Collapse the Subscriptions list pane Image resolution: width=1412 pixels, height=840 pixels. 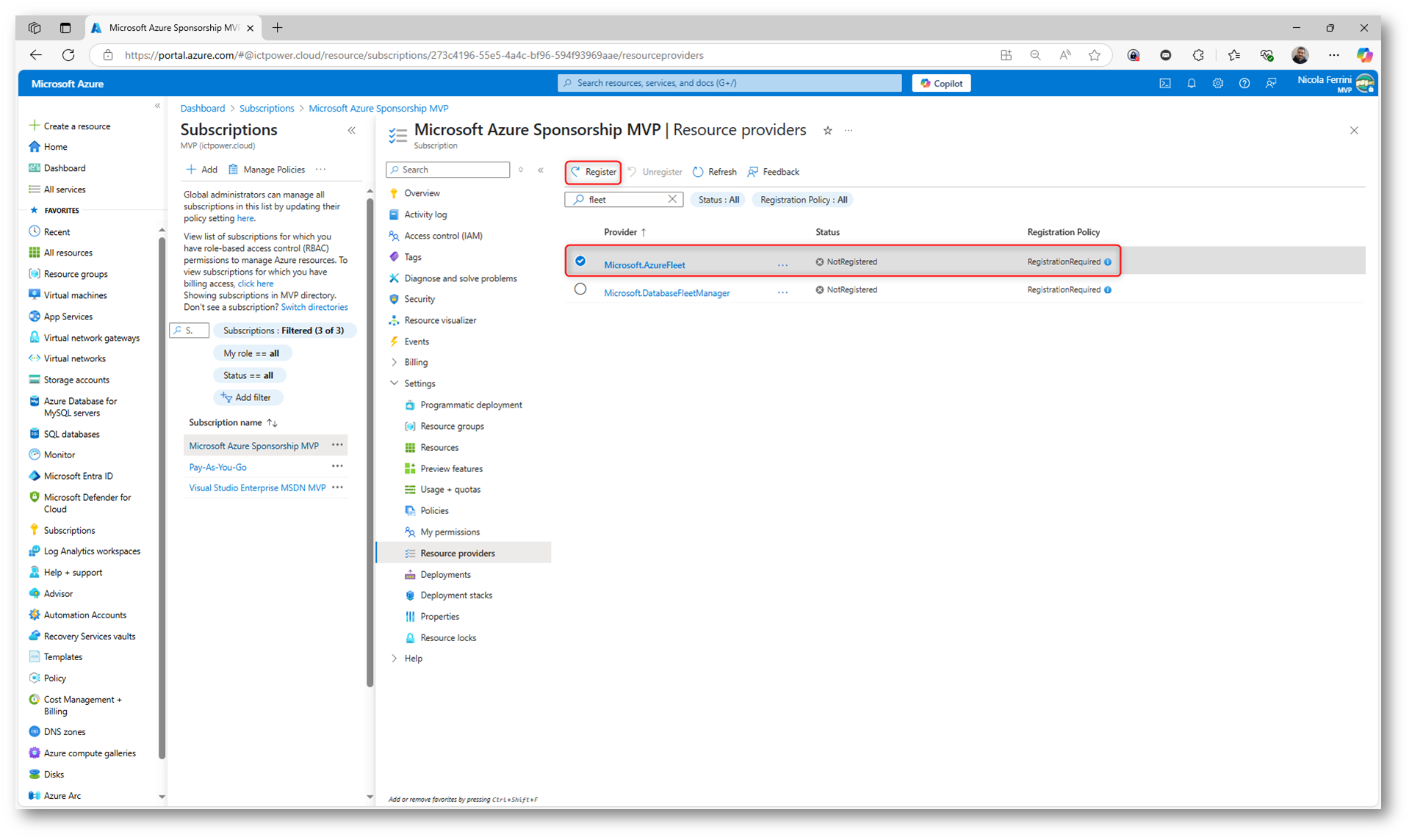pyautogui.click(x=352, y=131)
